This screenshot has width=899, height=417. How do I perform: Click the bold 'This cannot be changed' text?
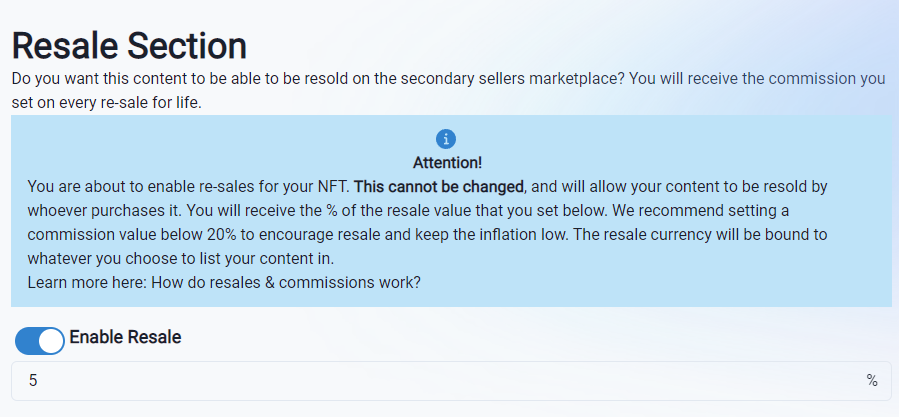(x=439, y=186)
